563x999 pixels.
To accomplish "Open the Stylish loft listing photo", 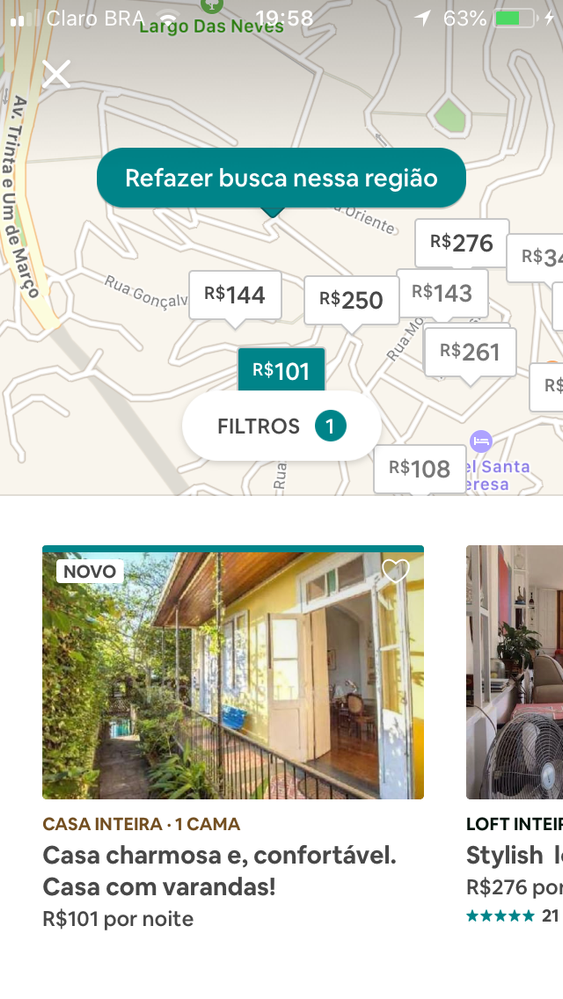I will pos(515,672).
